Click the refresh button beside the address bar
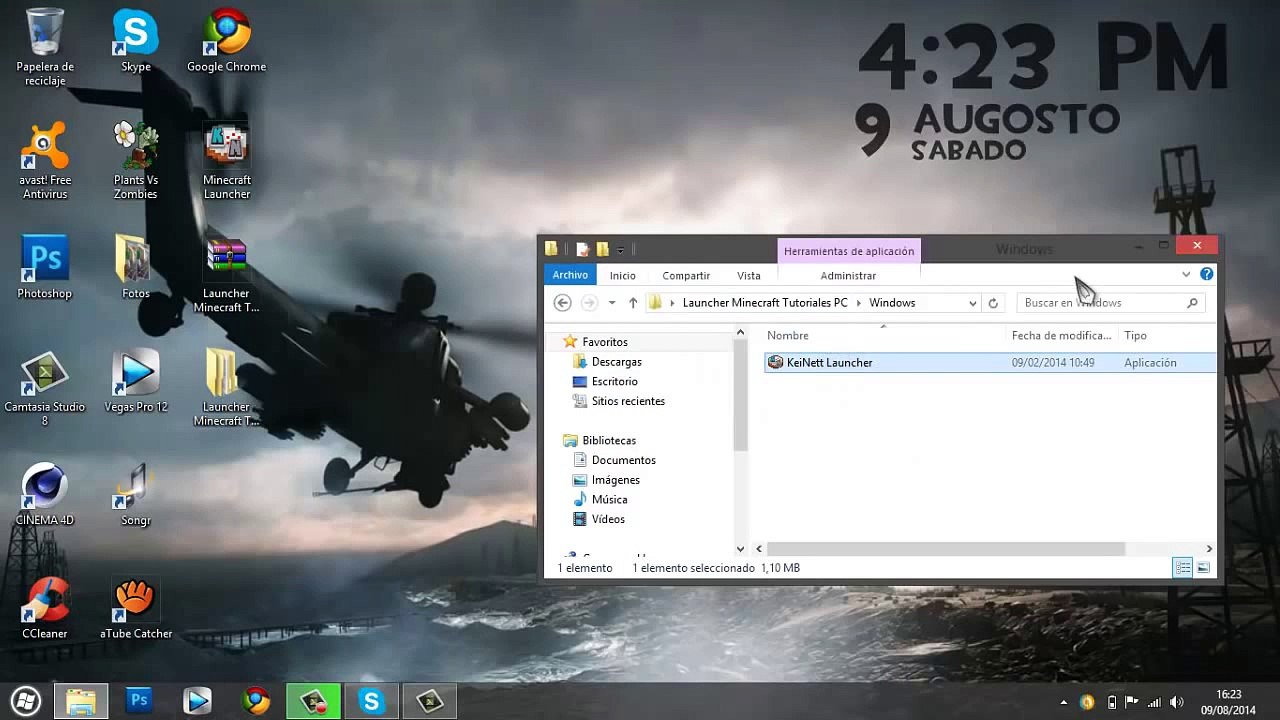Image resolution: width=1280 pixels, height=720 pixels. click(993, 303)
